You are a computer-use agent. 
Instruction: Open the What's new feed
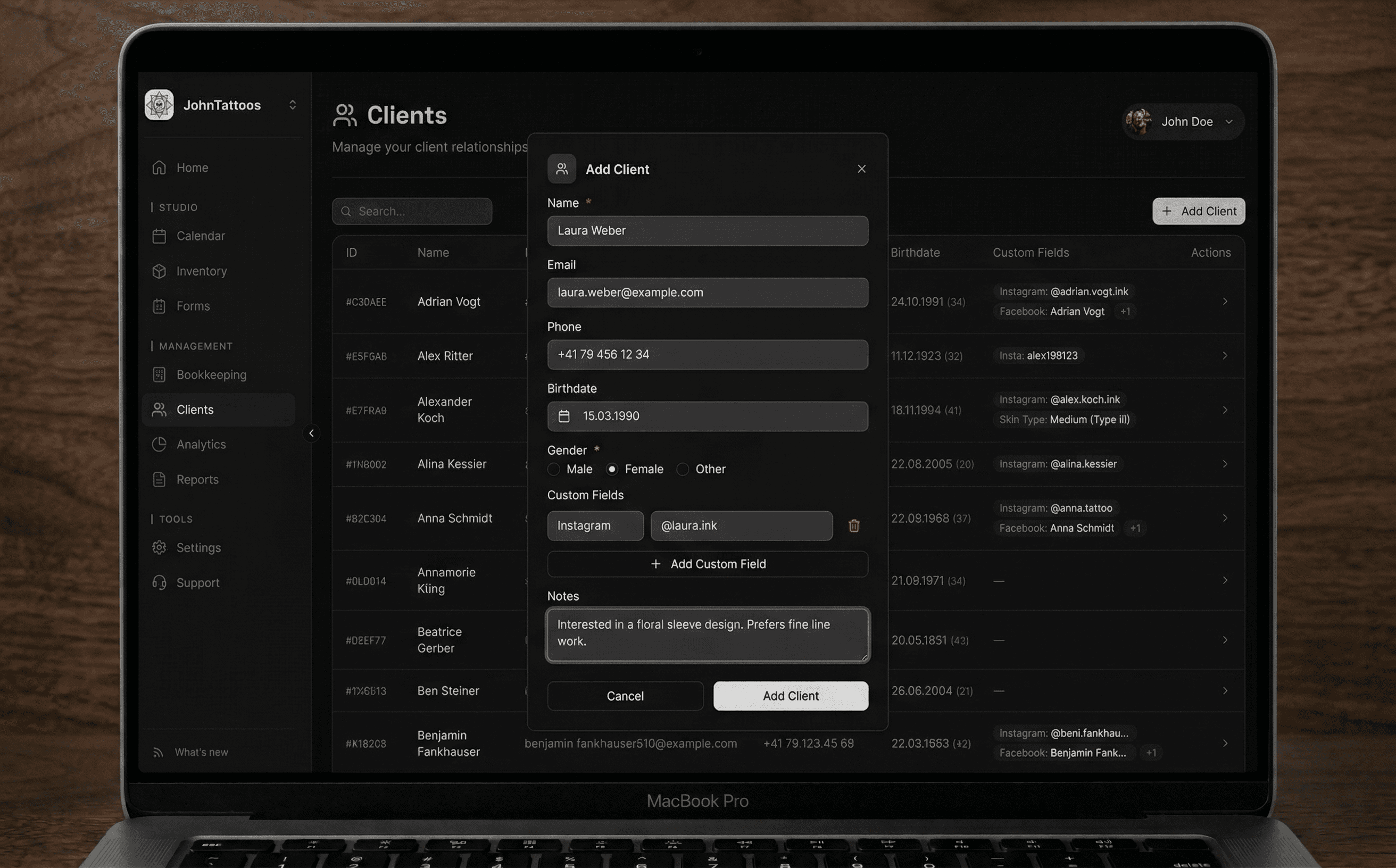click(x=201, y=752)
